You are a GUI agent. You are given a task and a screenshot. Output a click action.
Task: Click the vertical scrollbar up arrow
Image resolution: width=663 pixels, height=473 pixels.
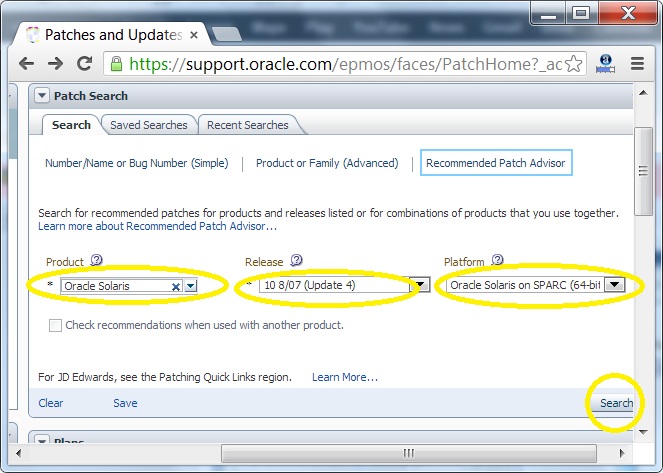click(643, 93)
